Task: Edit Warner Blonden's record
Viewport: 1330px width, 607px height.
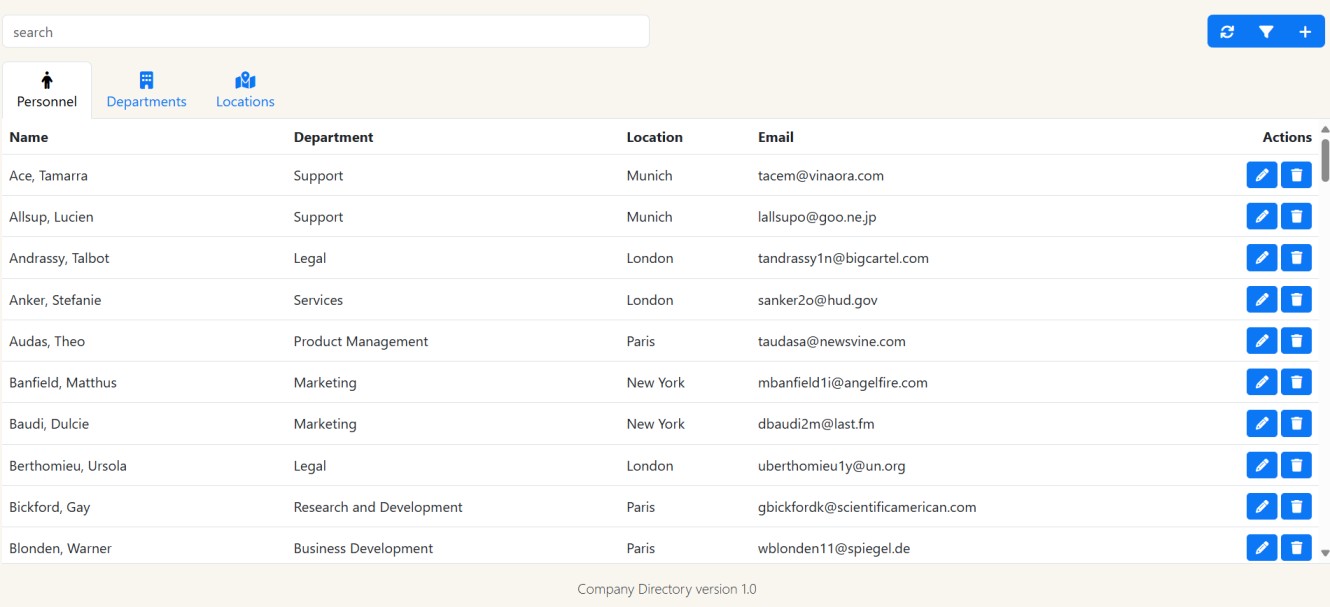Action: [x=1262, y=547]
